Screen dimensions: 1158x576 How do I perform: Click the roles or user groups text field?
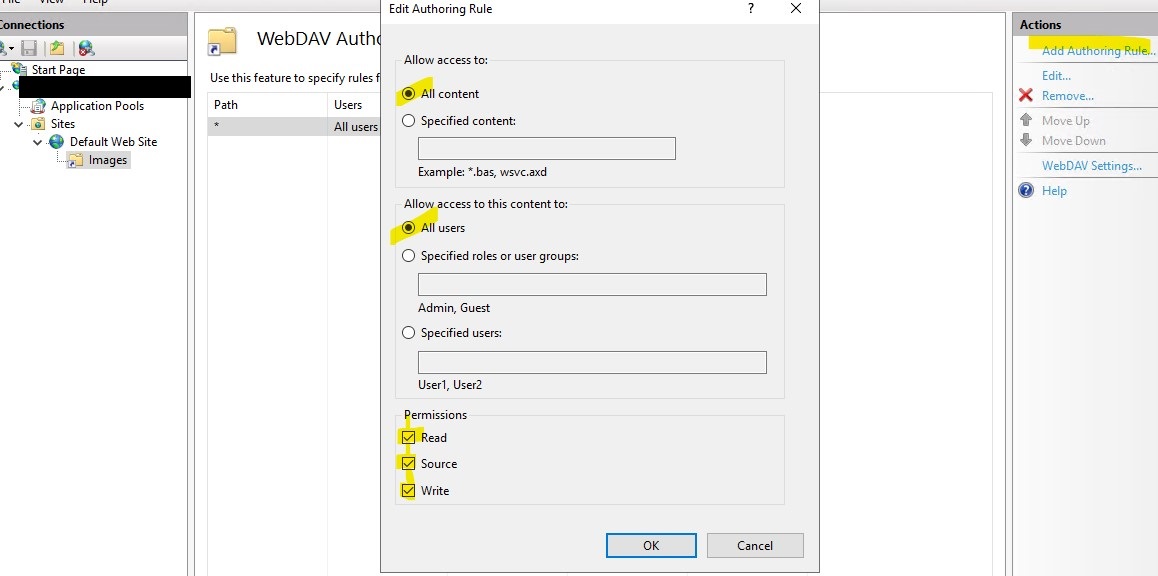click(592, 284)
